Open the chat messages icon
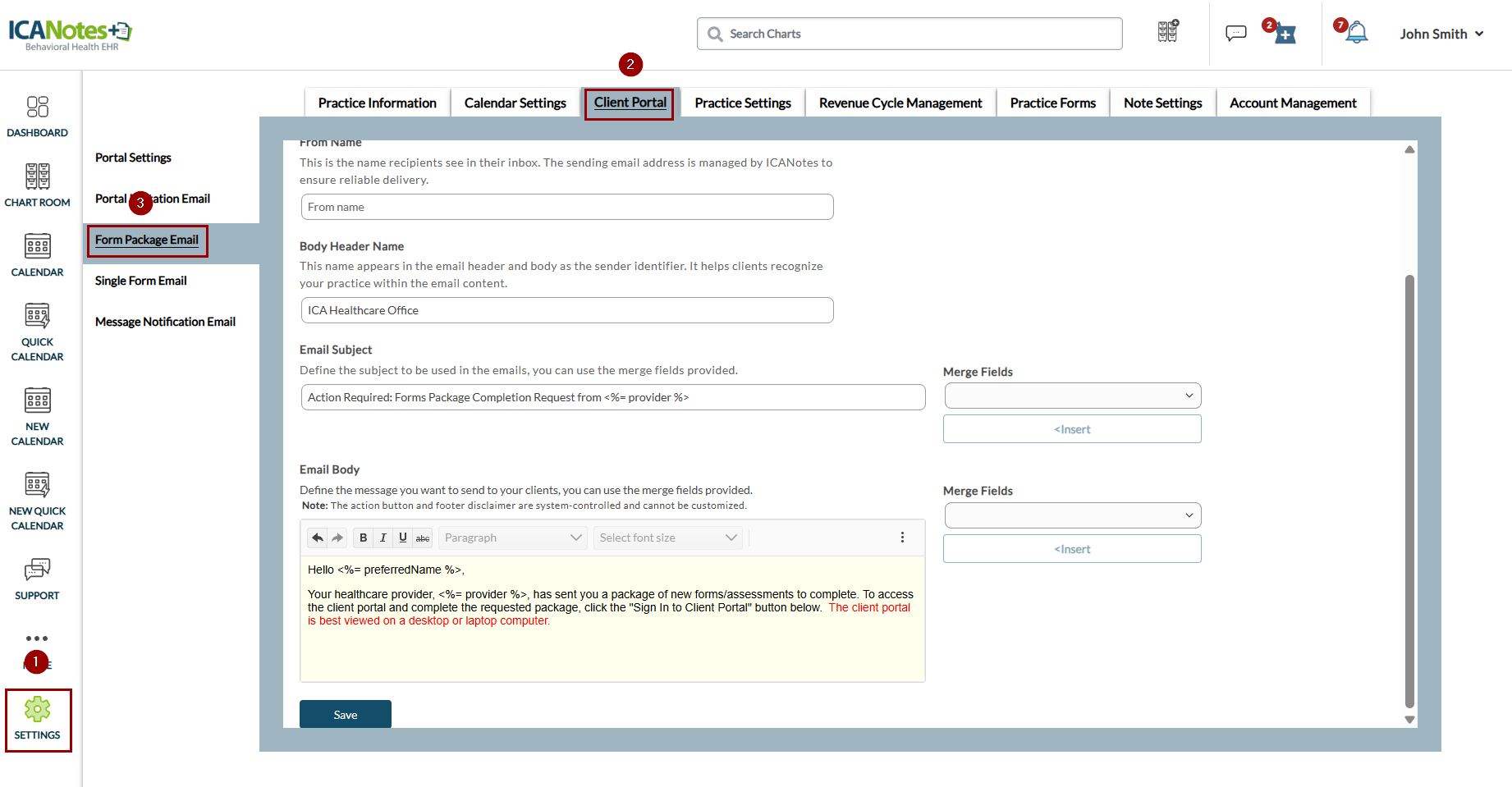Screen dimensions: 1512x787 pos(1235,34)
